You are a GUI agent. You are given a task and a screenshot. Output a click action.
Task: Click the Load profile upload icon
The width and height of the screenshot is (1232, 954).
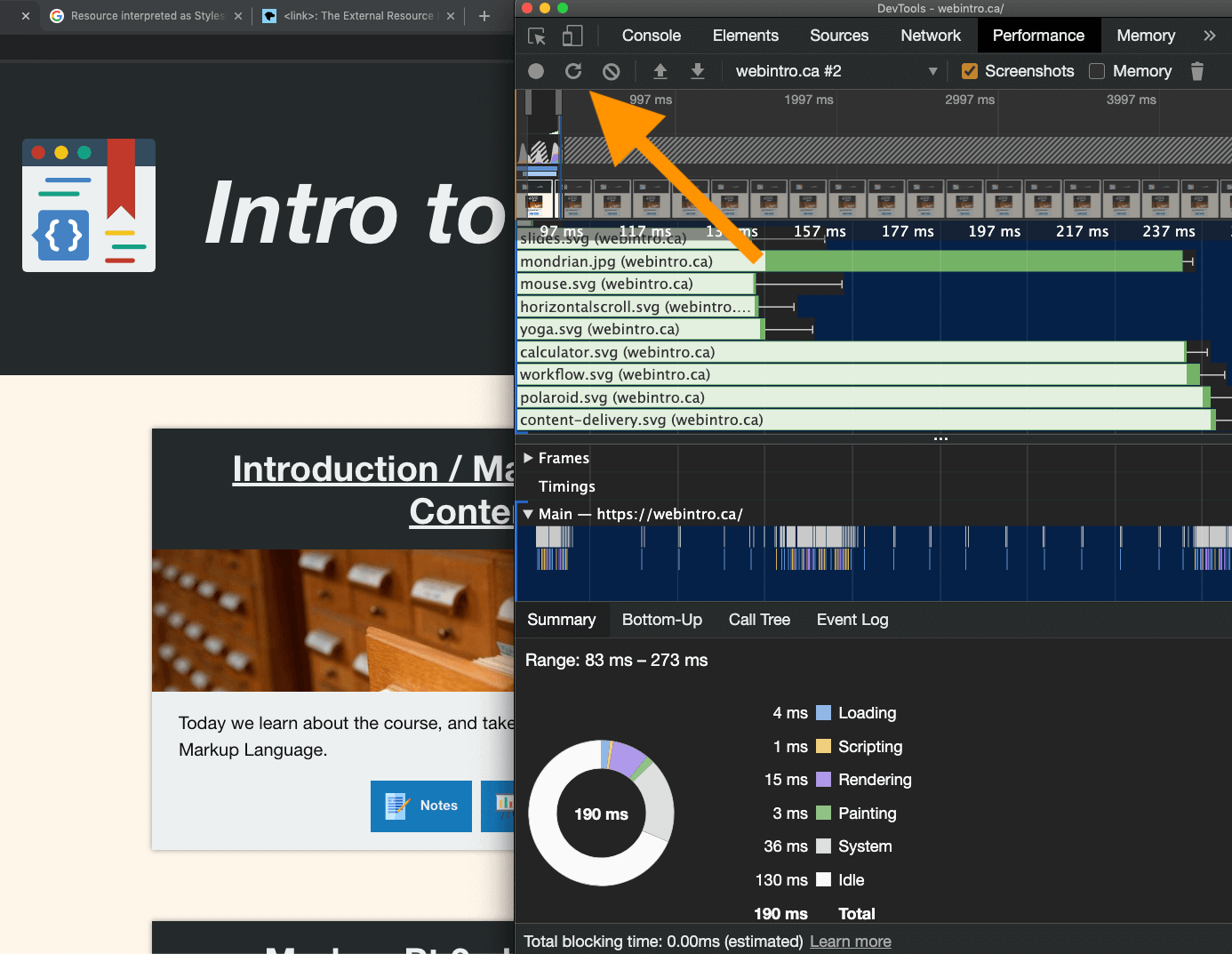point(660,71)
